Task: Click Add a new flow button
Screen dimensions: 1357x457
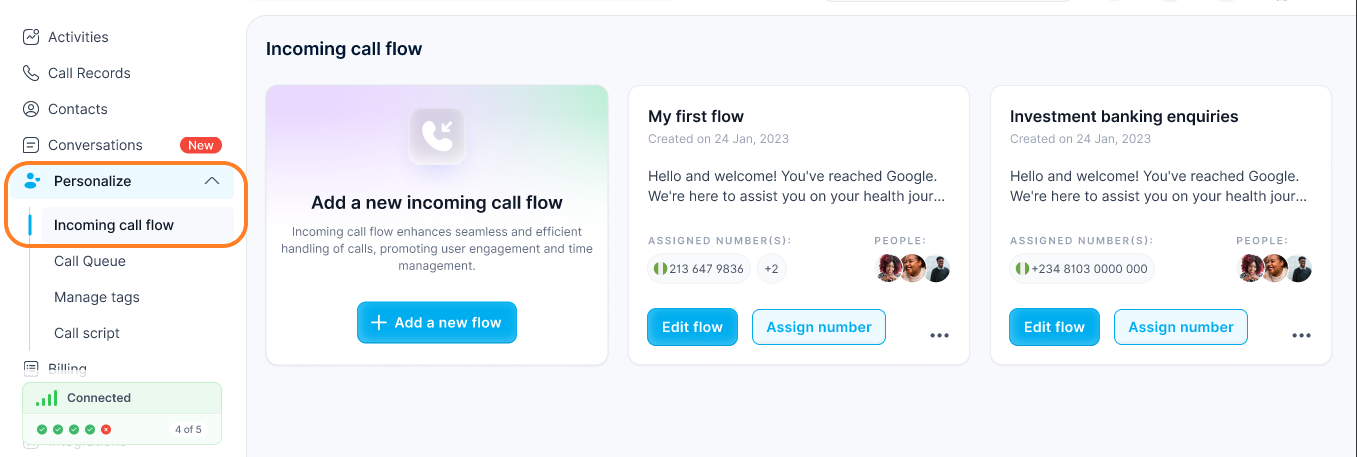Action: tap(437, 323)
